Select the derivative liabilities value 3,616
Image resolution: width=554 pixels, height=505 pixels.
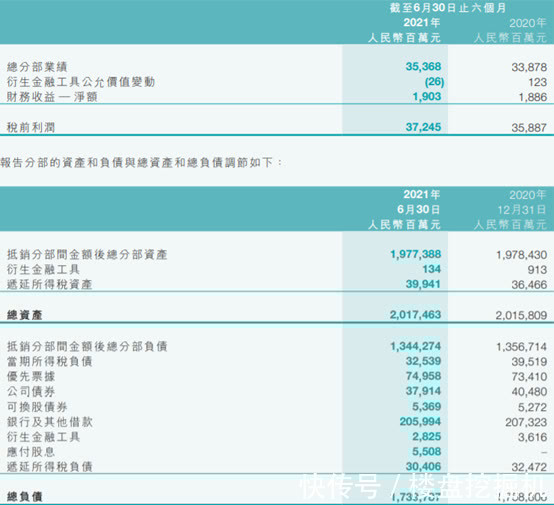(x=532, y=437)
